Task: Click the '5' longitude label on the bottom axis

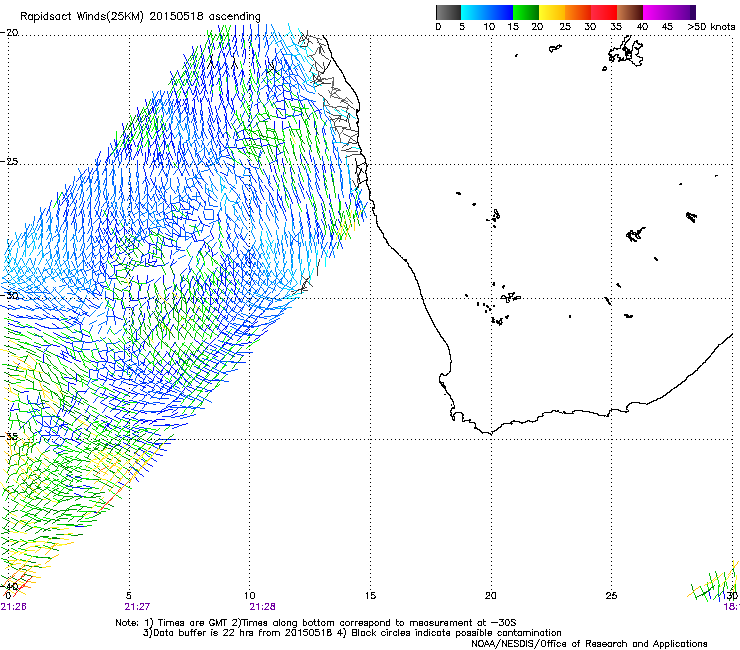Action: click(129, 596)
